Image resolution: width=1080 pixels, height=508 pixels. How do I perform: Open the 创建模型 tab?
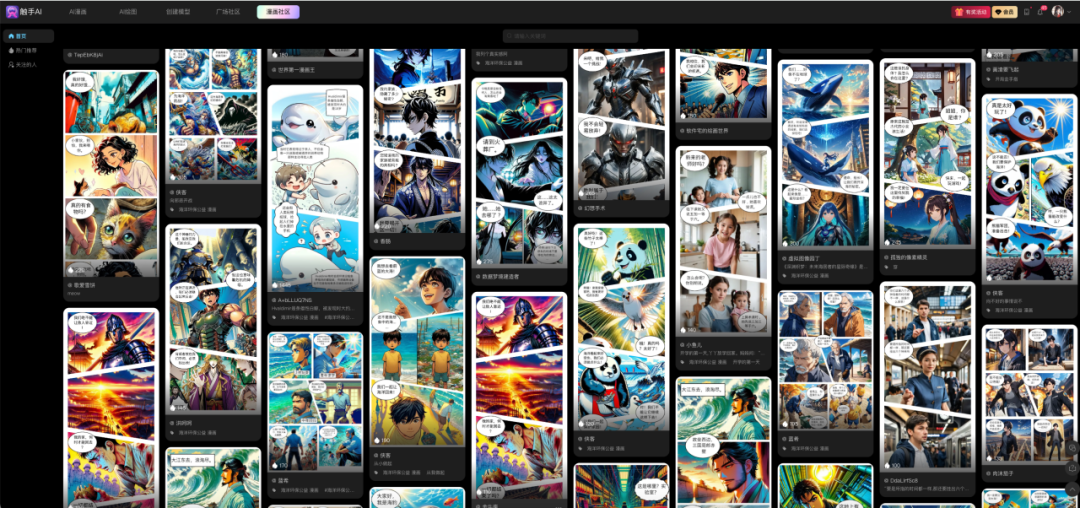tap(178, 12)
